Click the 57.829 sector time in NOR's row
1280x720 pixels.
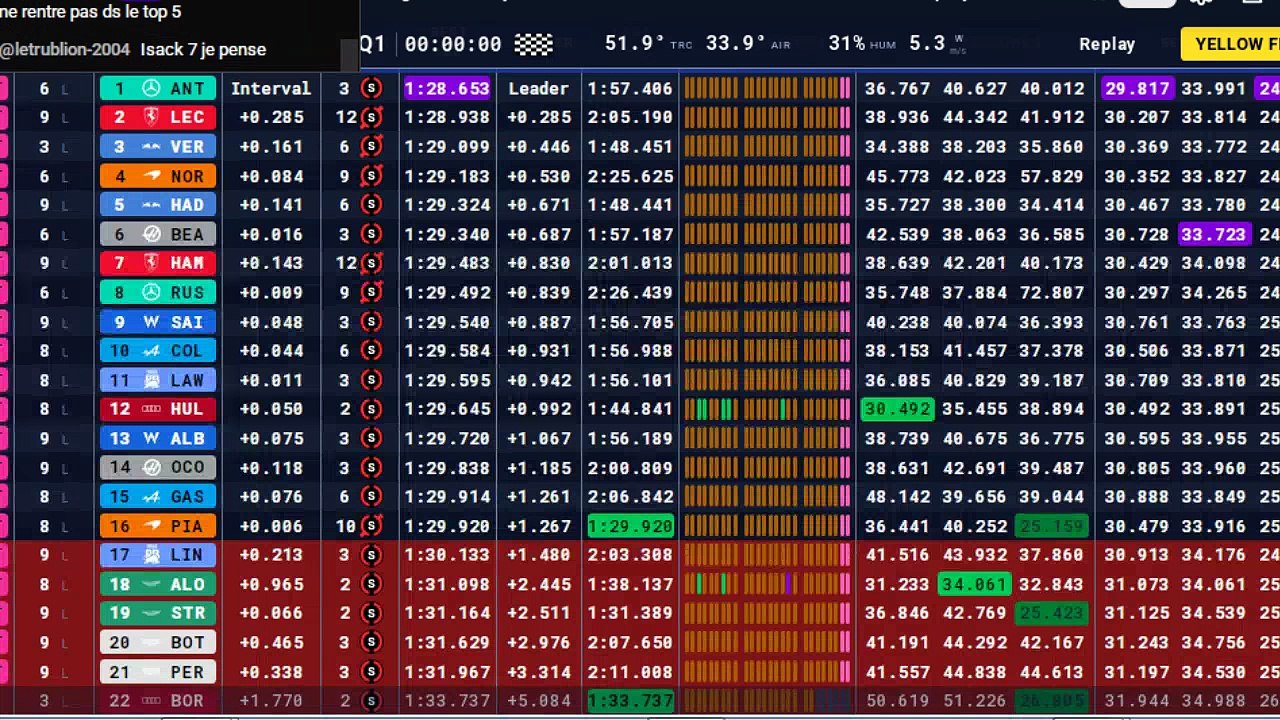click(x=1052, y=176)
